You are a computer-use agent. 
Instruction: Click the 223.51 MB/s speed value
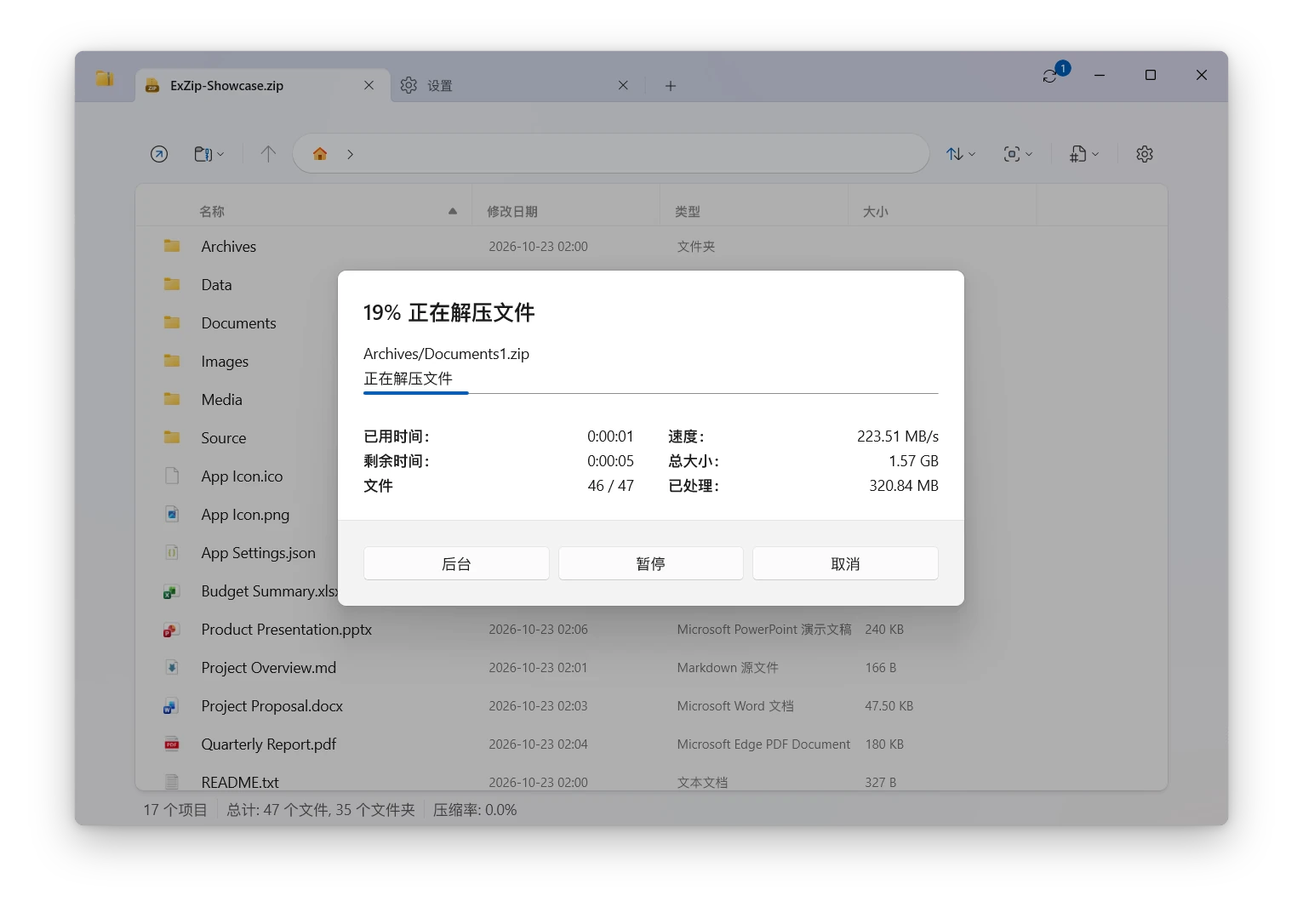pos(897,436)
